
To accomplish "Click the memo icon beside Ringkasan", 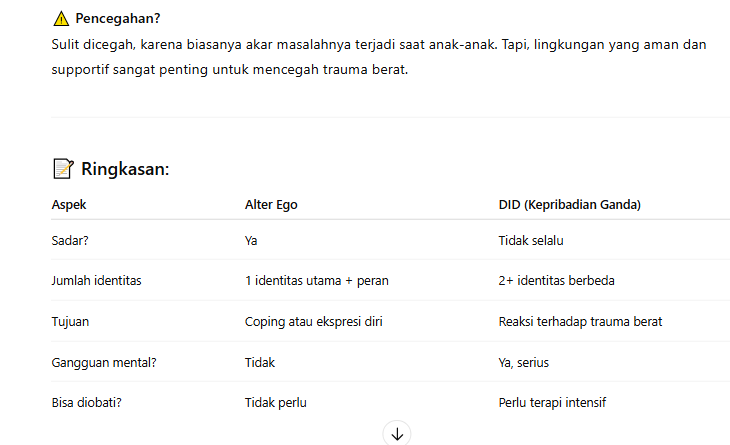I will click(62, 169).
